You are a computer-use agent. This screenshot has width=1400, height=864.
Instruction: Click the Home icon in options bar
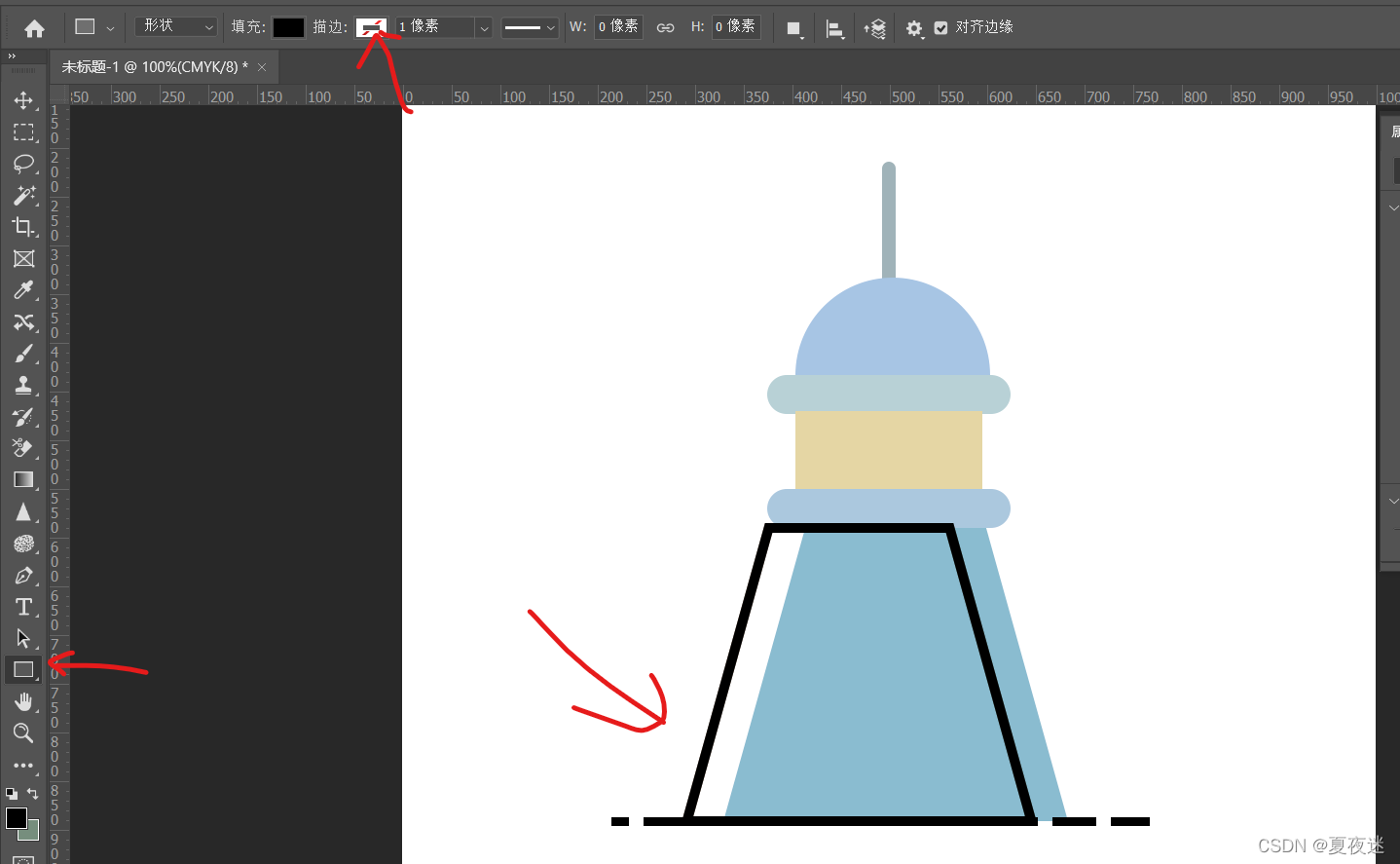(34, 28)
